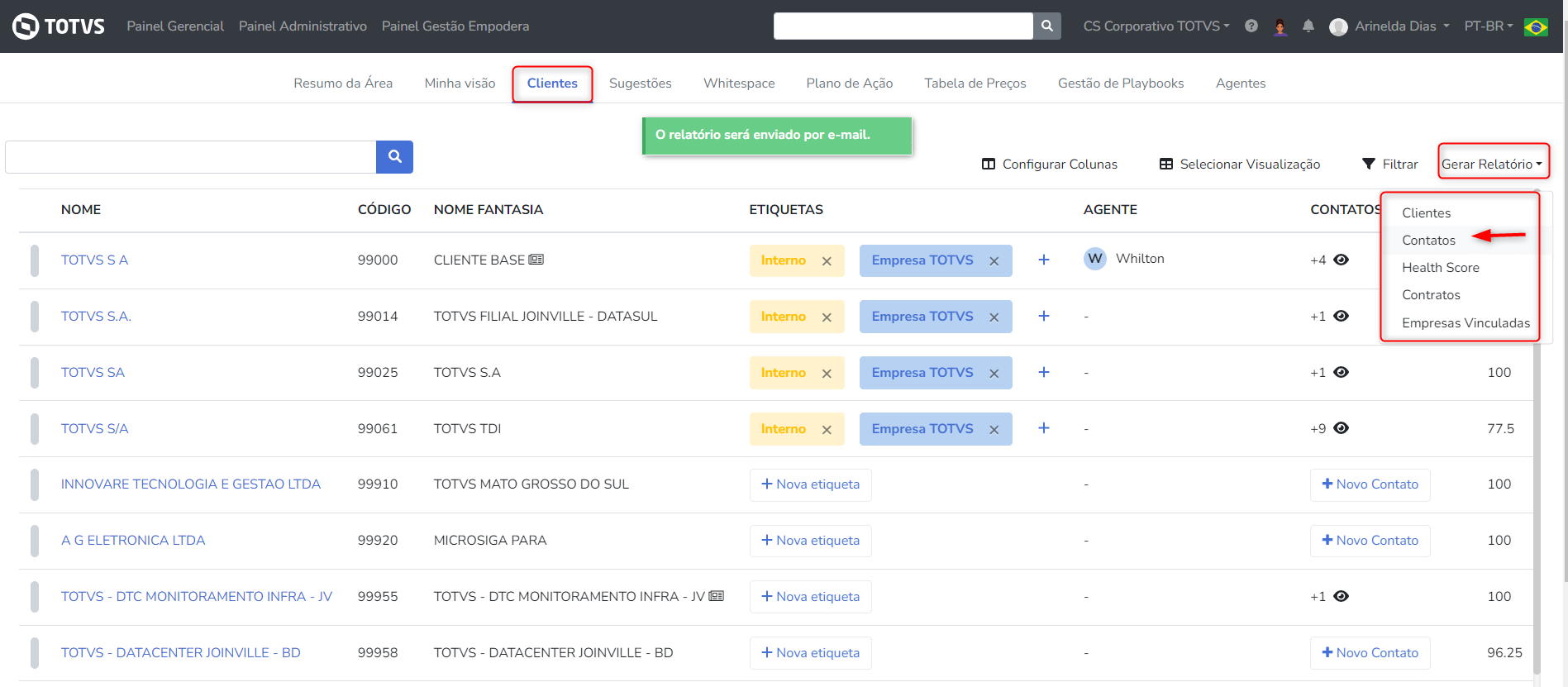Select Clientes in the report menu
The height and width of the screenshot is (687, 1568).
click(x=1426, y=213)
